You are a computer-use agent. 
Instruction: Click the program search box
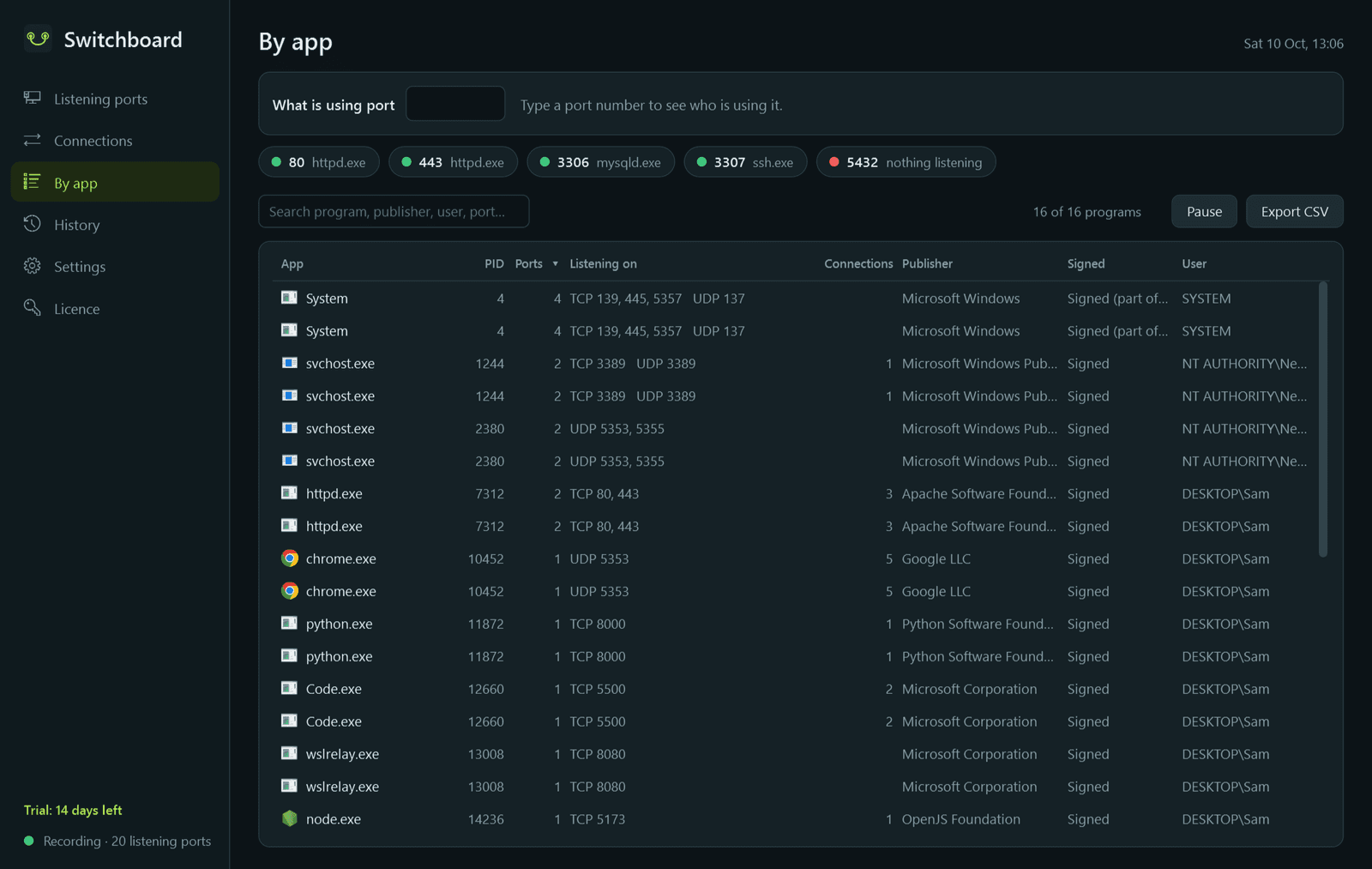(394, 211)
